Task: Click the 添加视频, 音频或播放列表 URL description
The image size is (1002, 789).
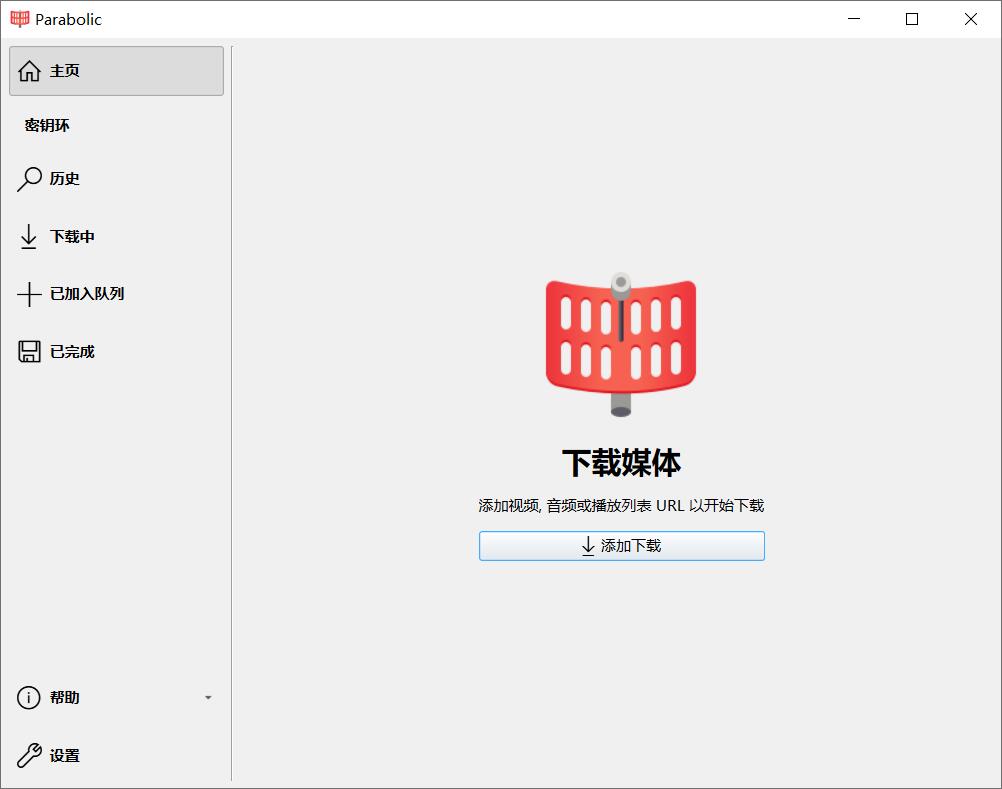Action: pos(621,505)
